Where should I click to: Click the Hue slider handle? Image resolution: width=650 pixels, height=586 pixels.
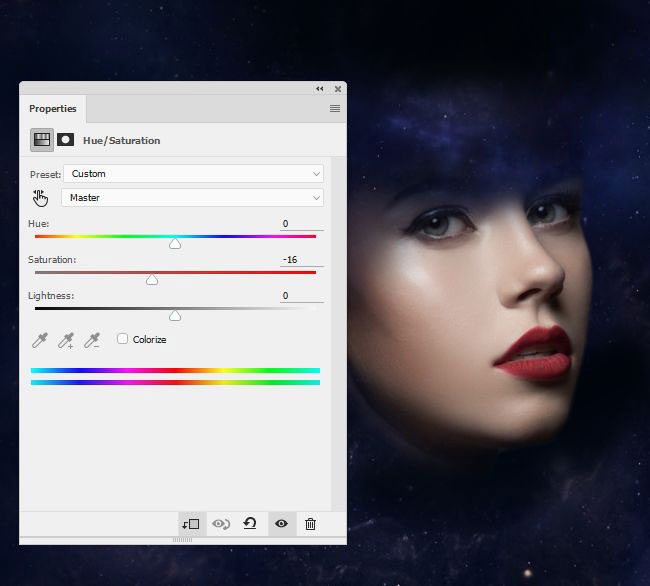click(x=175, y=244)
